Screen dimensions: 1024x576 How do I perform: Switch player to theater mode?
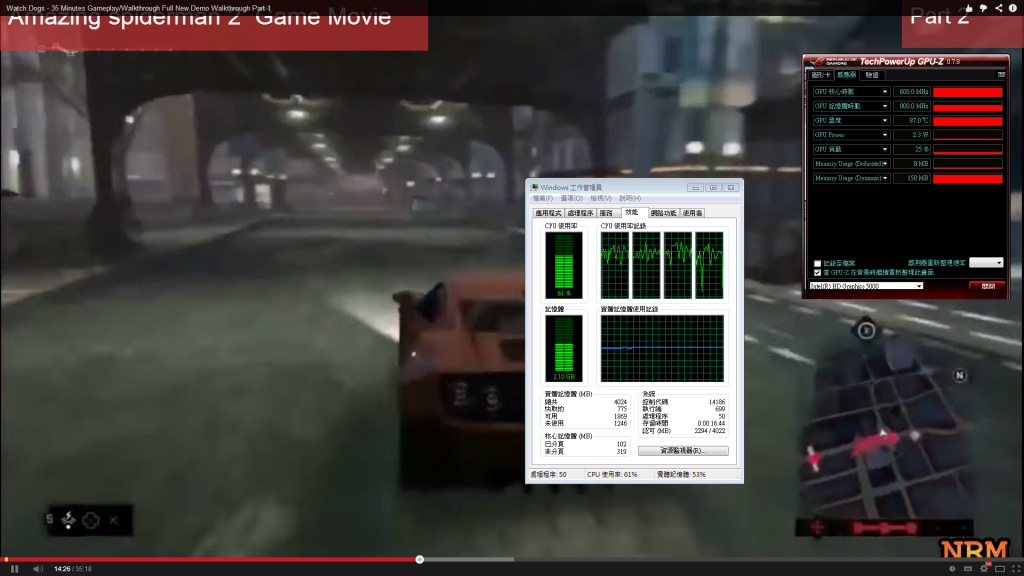[1000, 569]
